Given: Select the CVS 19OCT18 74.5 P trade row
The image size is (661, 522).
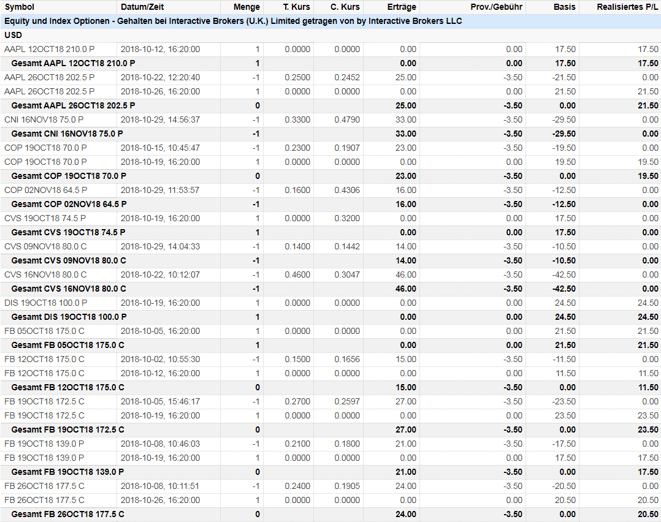Looking at the screenshot, I should point(330,218).
